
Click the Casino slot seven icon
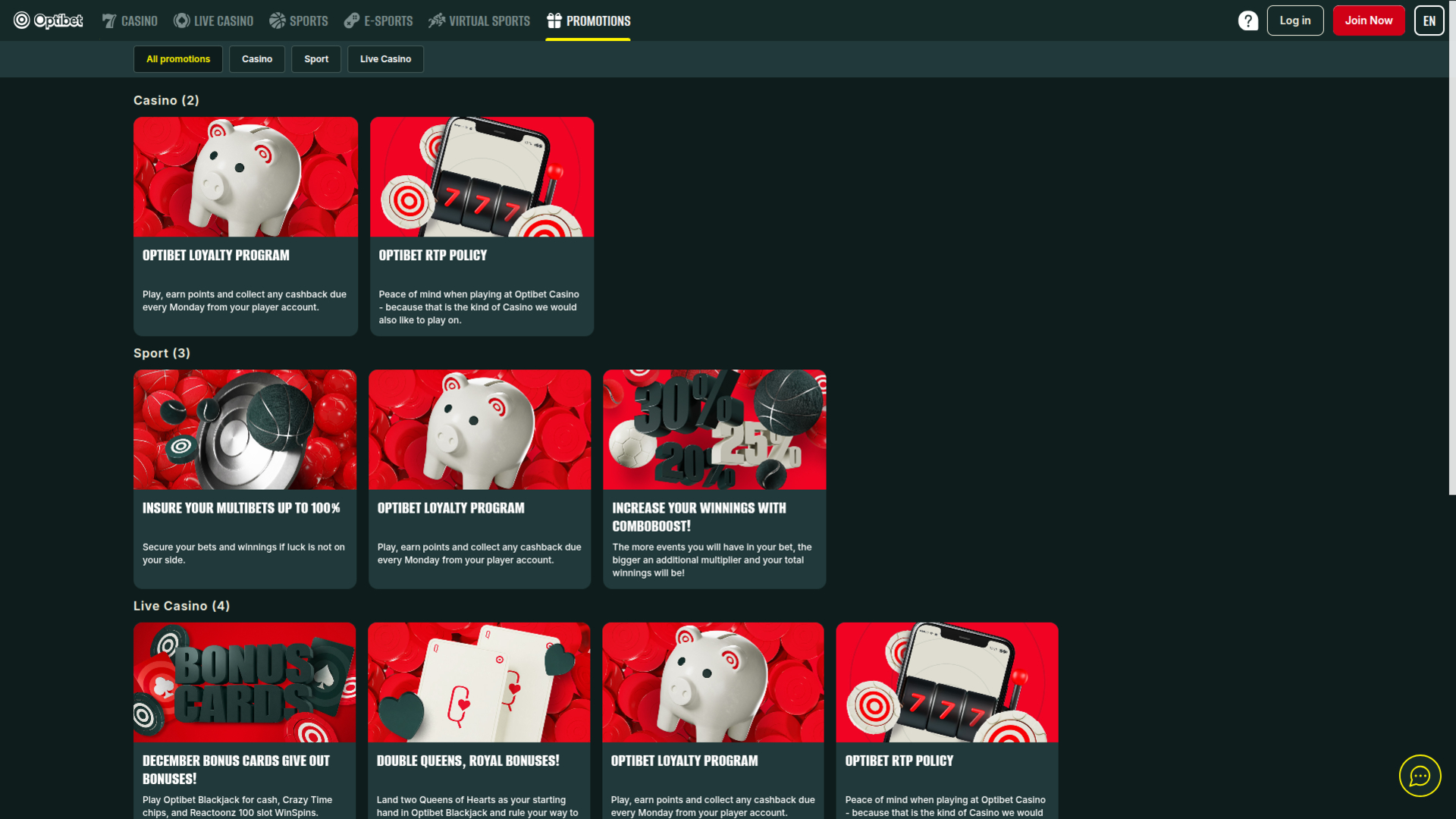point(109,20)
